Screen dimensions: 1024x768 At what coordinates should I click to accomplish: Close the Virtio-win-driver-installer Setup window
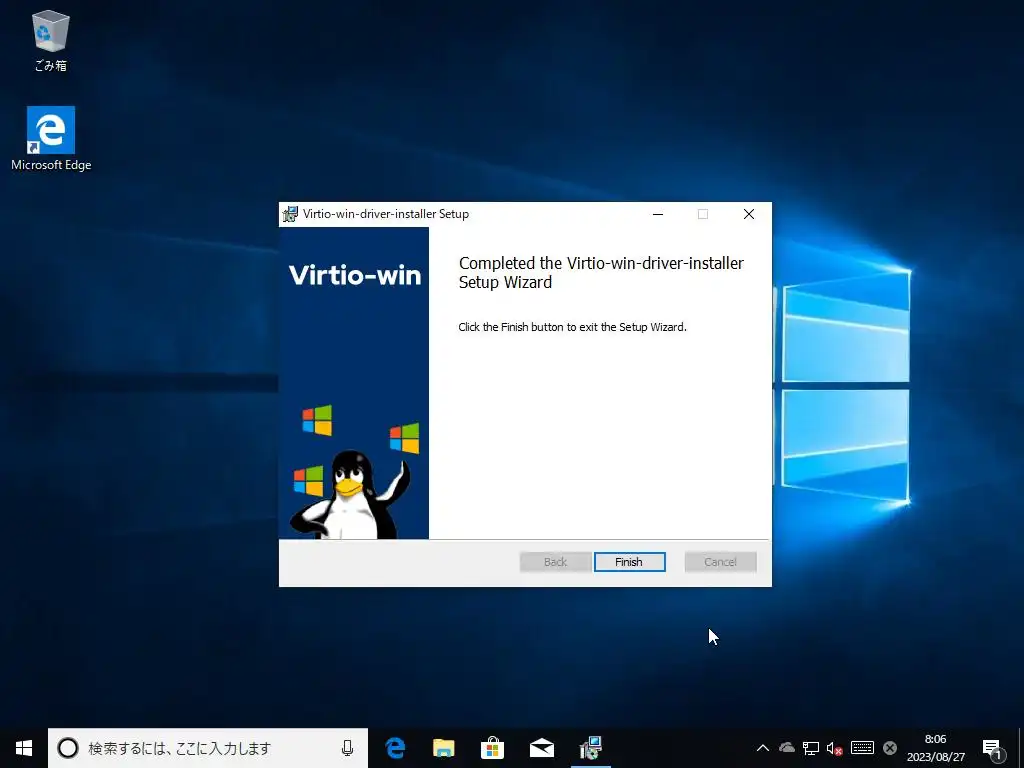pos(749,214)
